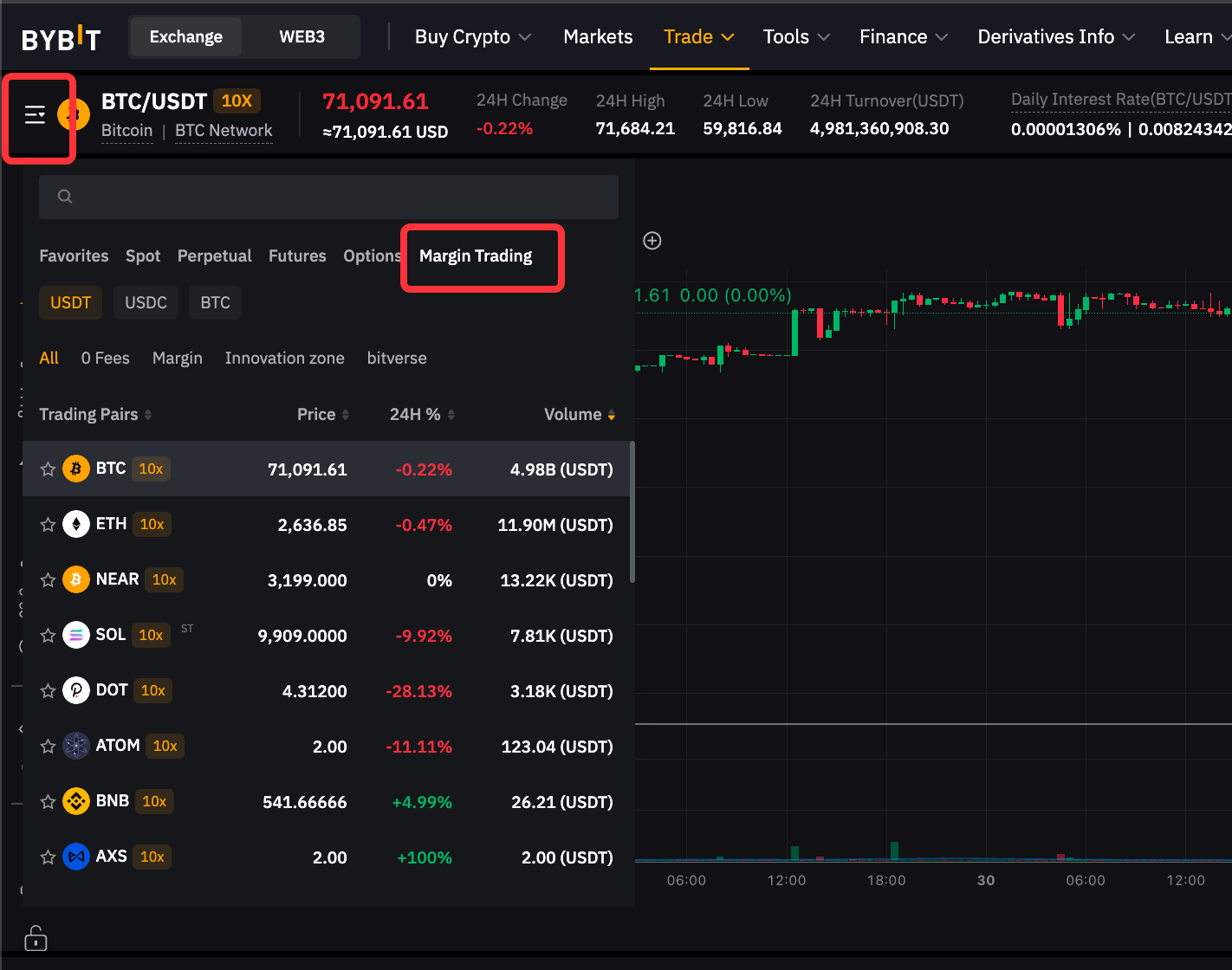
Task: Click the BNB coin icon
Action: pyautogui.click(x=76, y=801)
